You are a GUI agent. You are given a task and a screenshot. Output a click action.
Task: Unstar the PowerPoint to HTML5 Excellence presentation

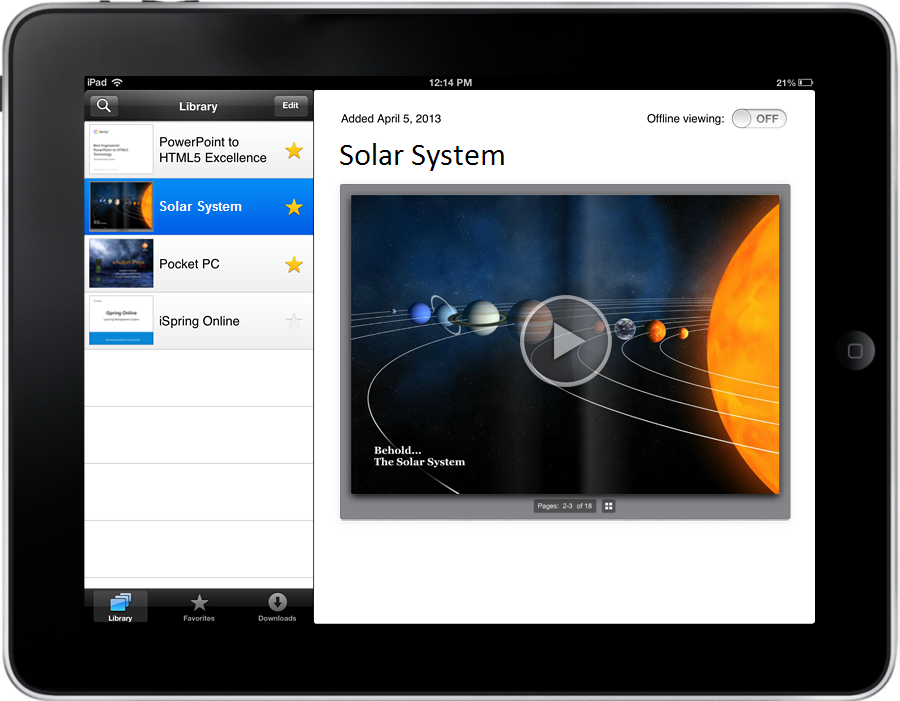point(293,150)
